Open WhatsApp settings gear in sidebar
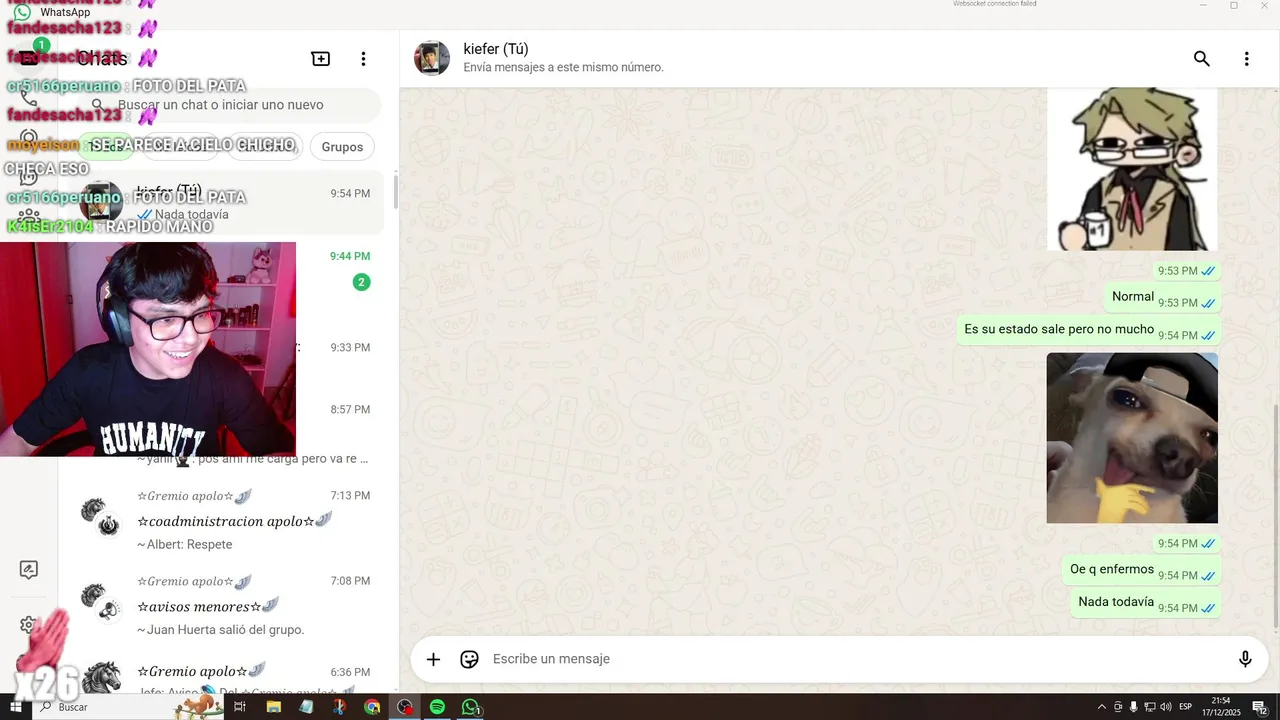Screen dimensions: 1280x720 click(x=28, y=625)
